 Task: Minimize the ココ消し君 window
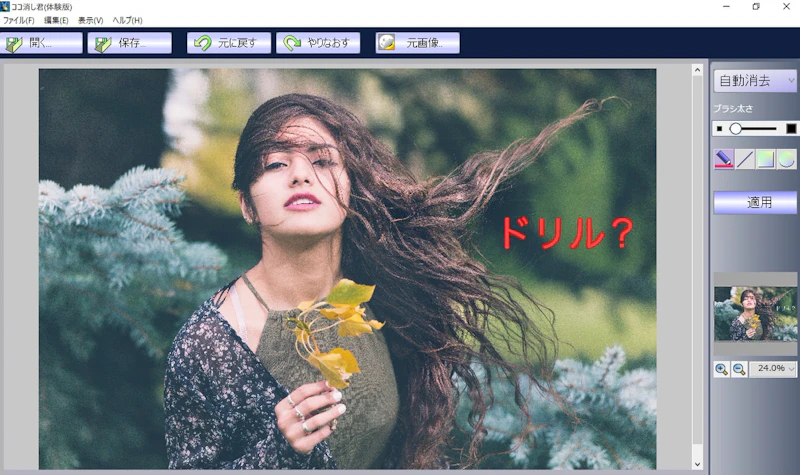pyautogui.click(x=726, y=7)
